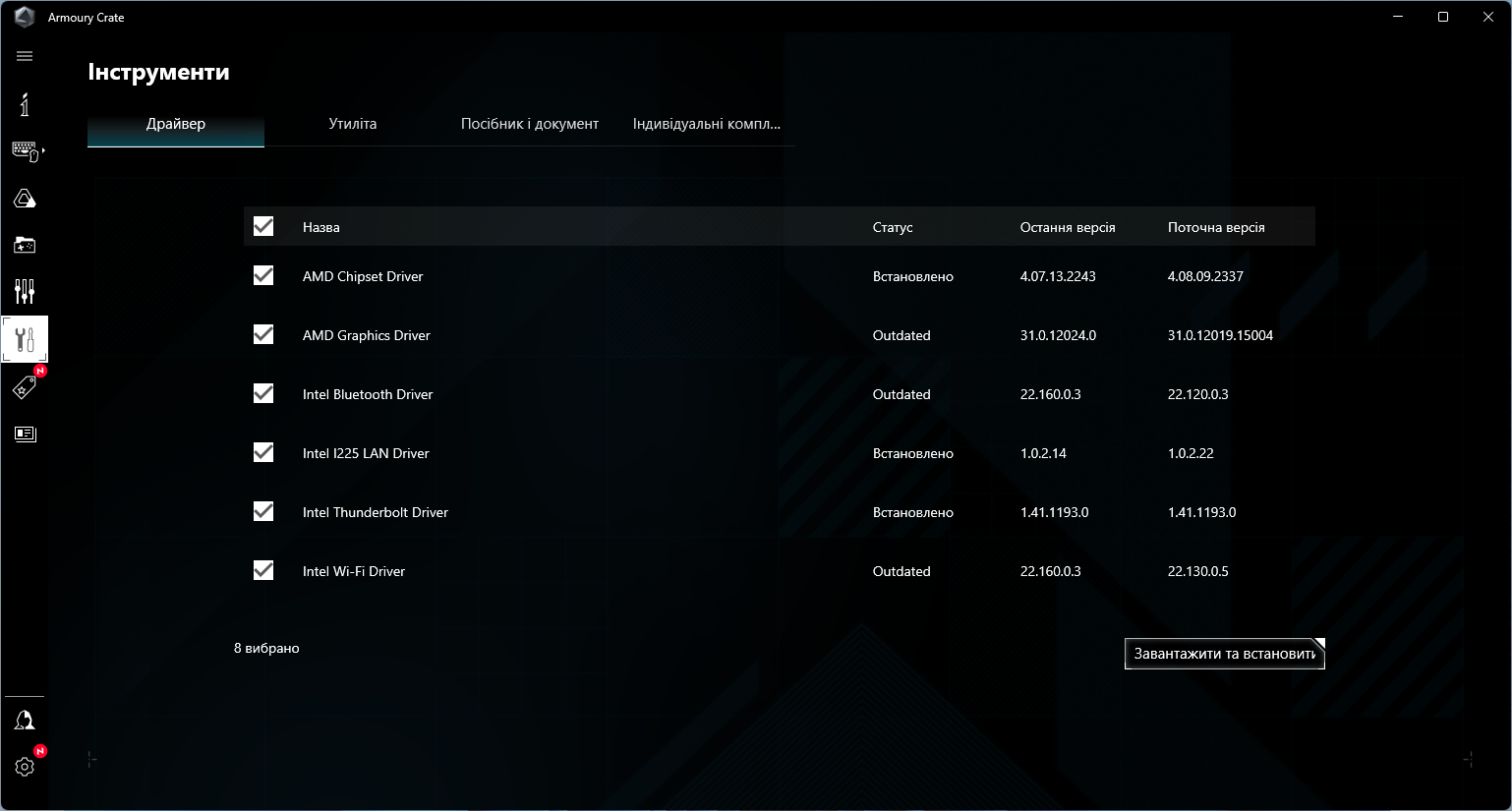1512x811 pixels.
Task: Open the hamburger navigation menu
Action: [x=25, y=56]
